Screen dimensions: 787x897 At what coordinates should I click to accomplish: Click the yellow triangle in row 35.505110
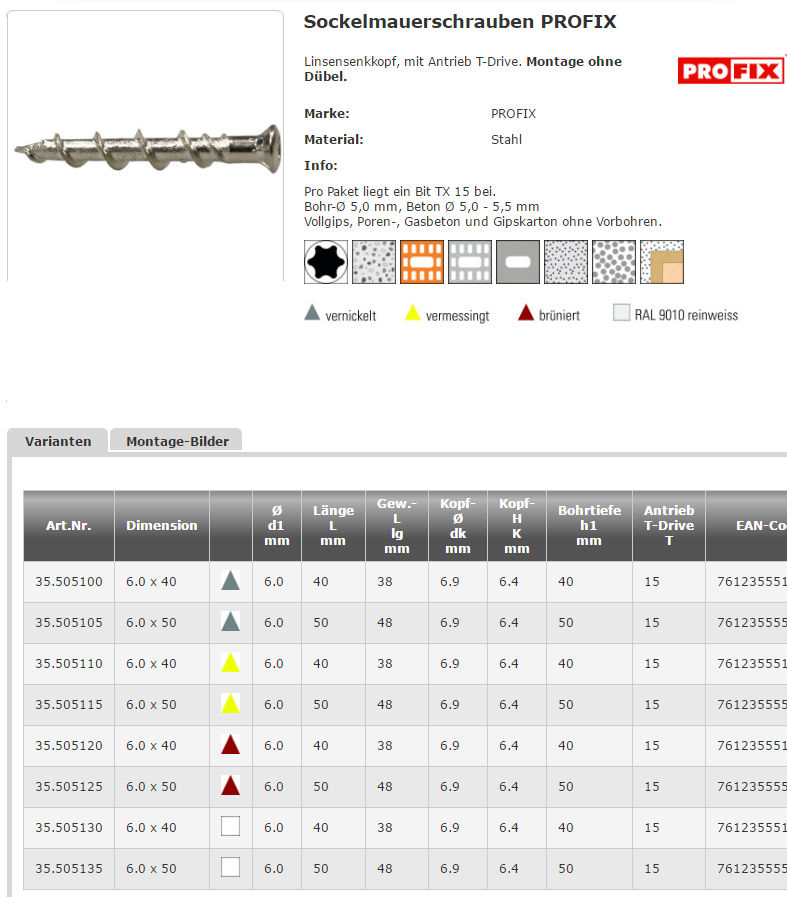tap(231, 662)
